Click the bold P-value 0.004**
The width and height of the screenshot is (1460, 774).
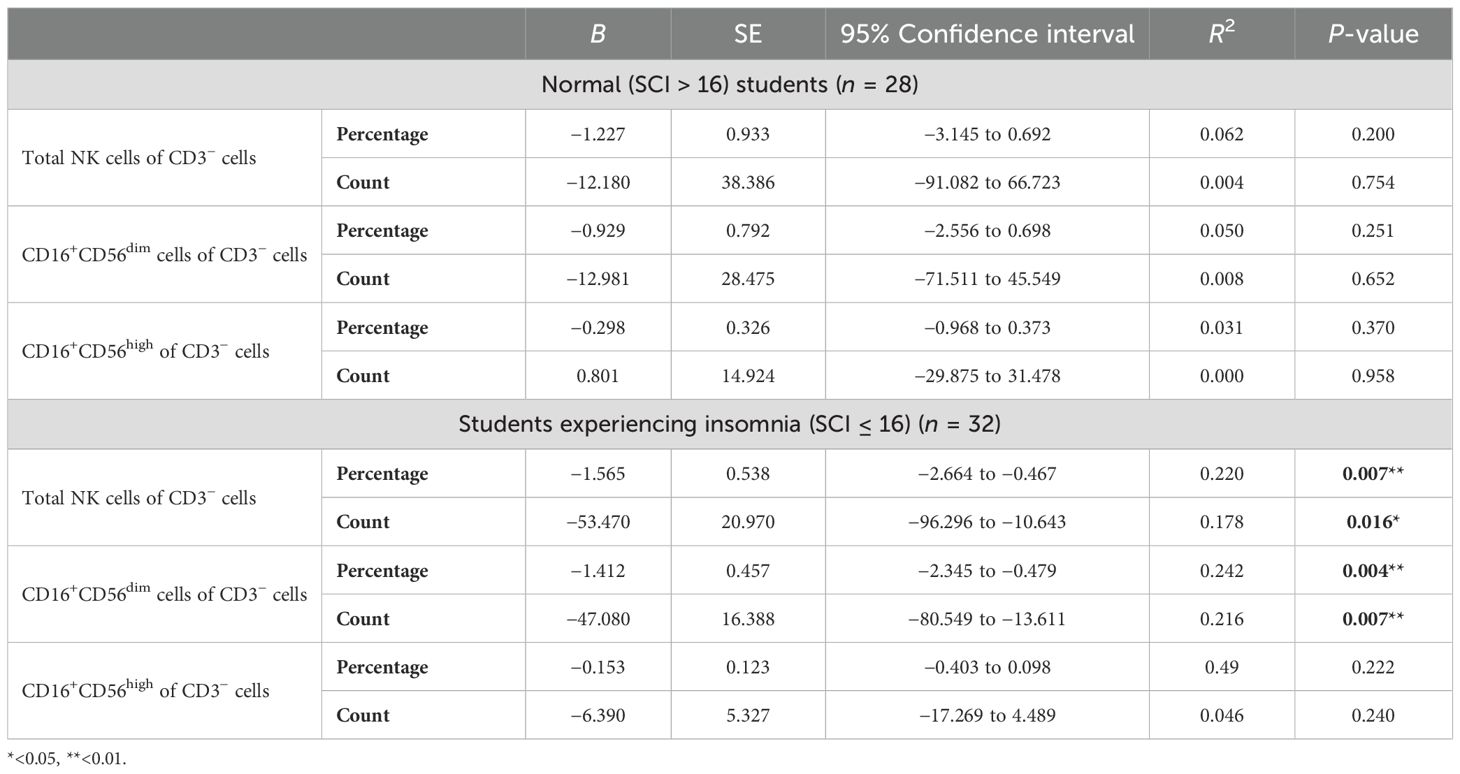click(1372, 571)
